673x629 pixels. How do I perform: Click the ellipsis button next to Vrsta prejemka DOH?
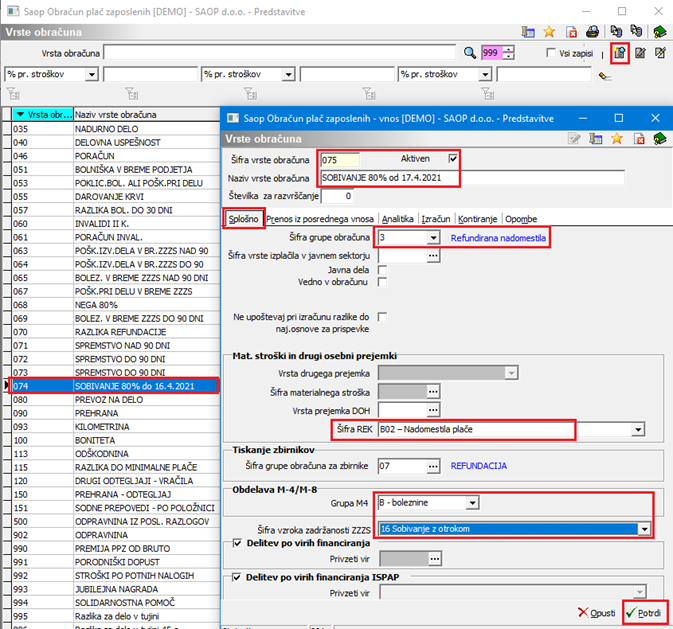point(434,410)
